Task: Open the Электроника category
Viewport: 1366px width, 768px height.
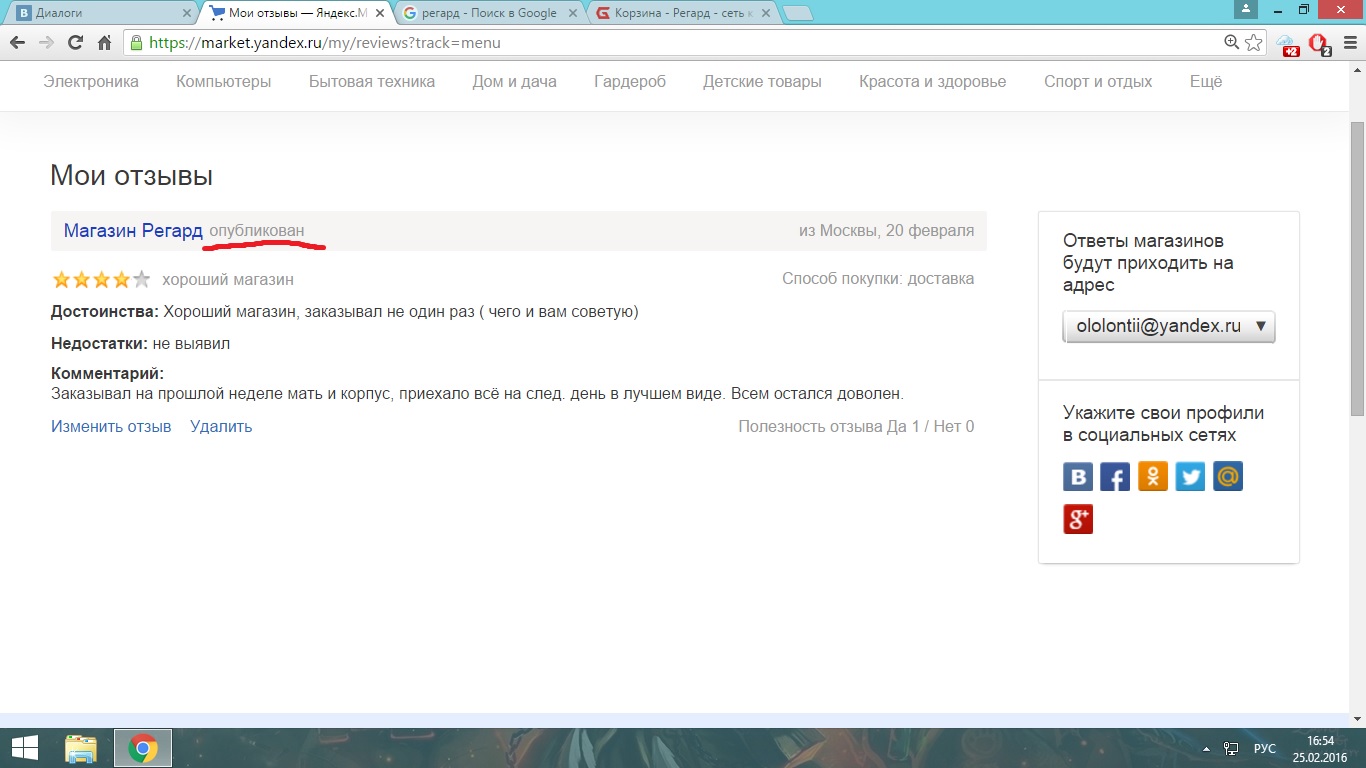Action: [x=91, y=82]
